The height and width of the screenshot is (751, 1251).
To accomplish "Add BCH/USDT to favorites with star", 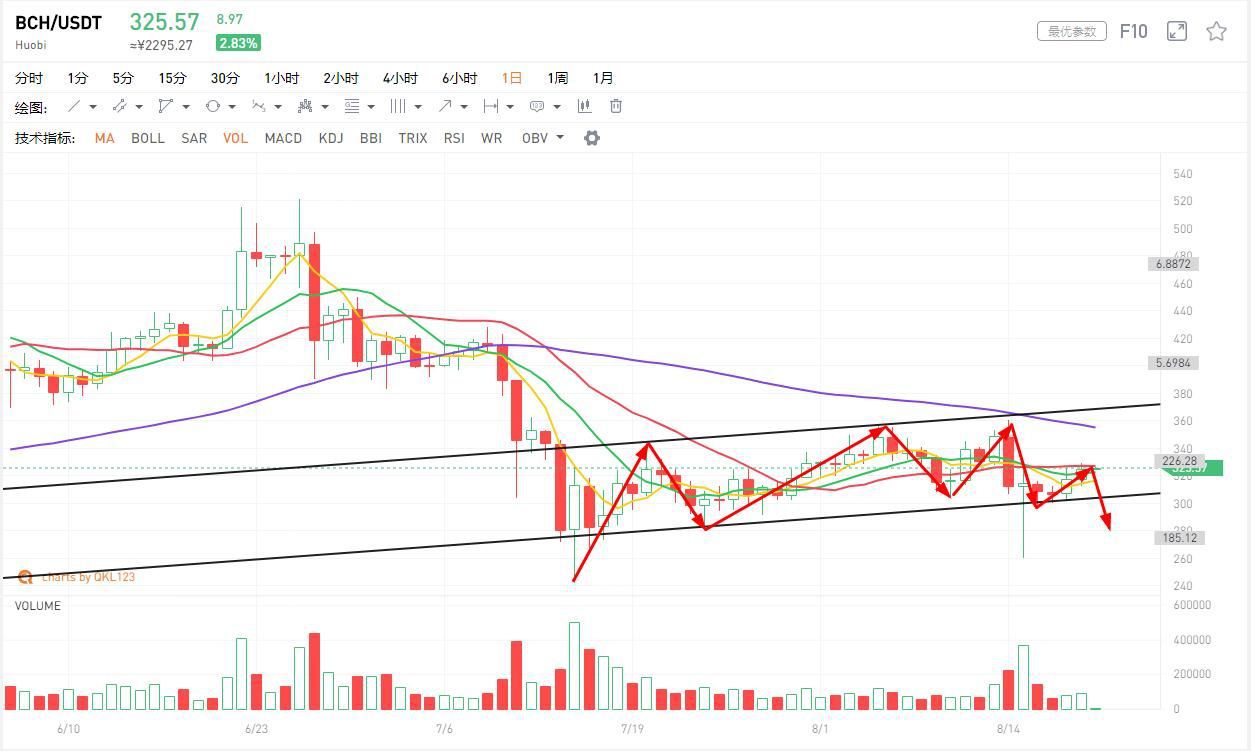I will coord(1216,32).
